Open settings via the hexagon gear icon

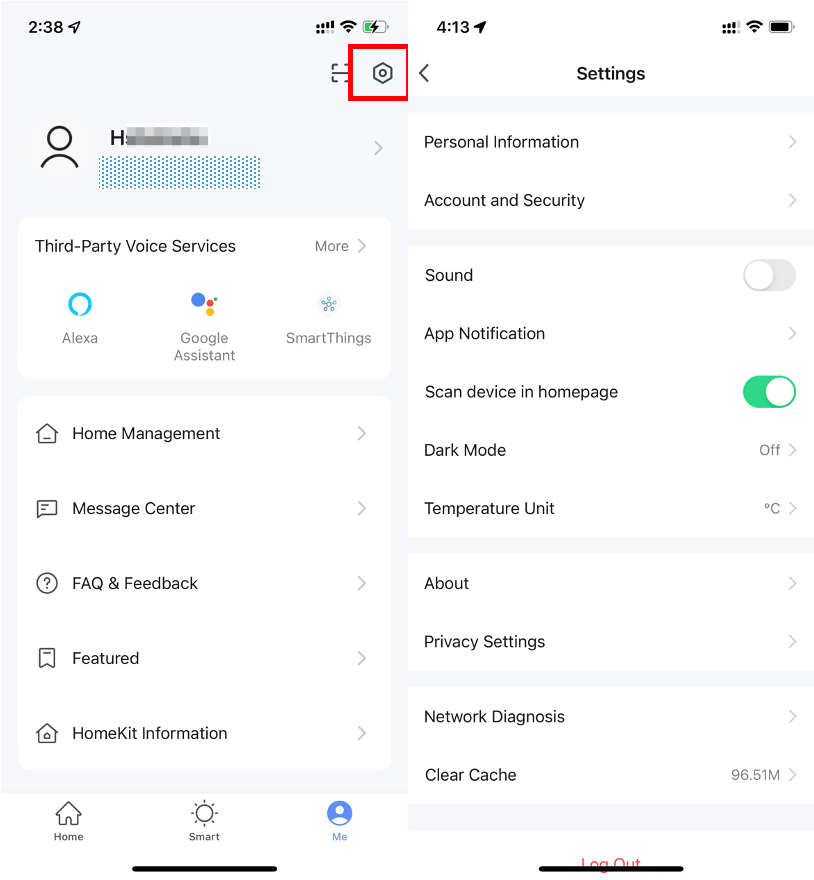[382, 73]
